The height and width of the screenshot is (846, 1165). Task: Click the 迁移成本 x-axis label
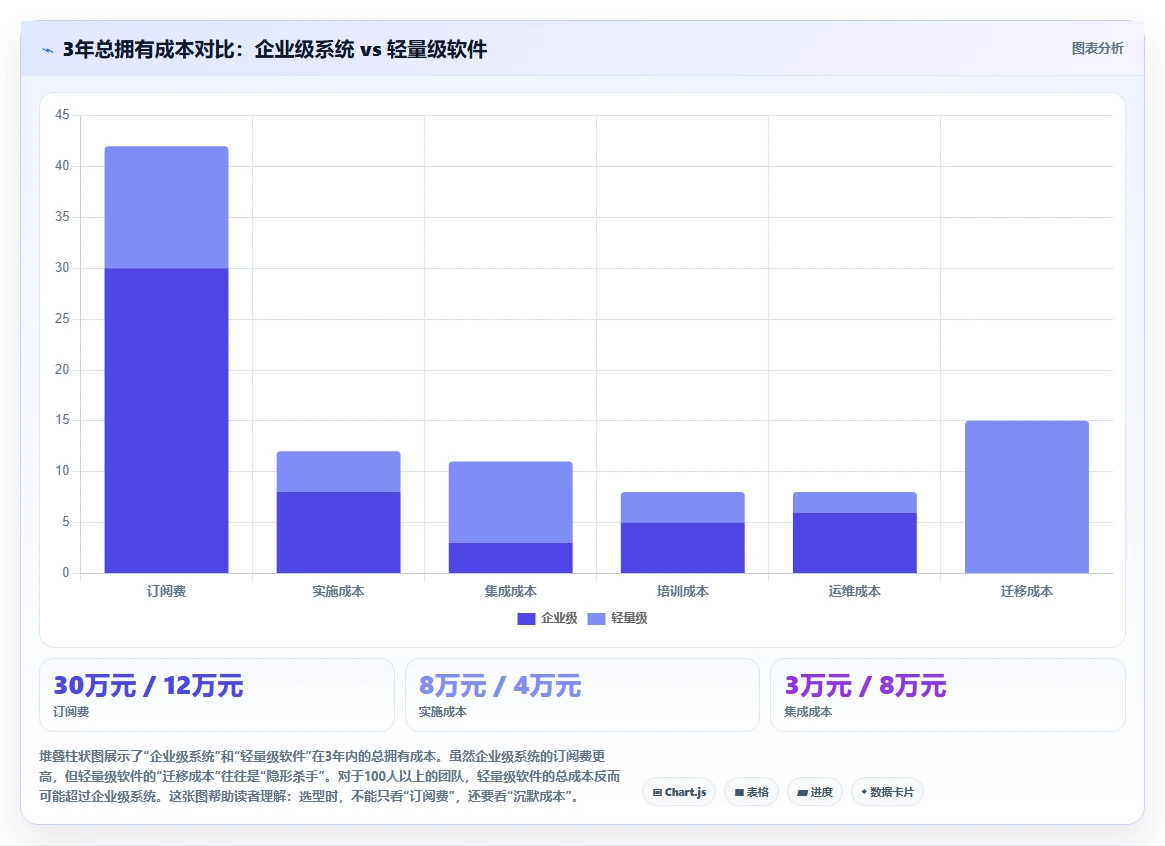coord(1027,591)
